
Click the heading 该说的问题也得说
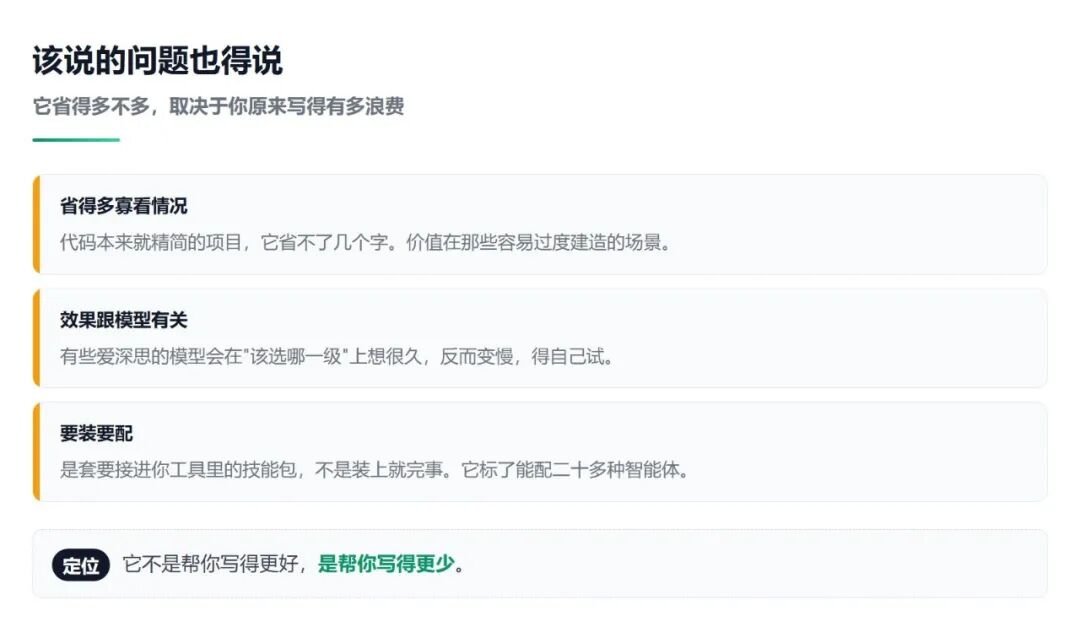[158, 61]
